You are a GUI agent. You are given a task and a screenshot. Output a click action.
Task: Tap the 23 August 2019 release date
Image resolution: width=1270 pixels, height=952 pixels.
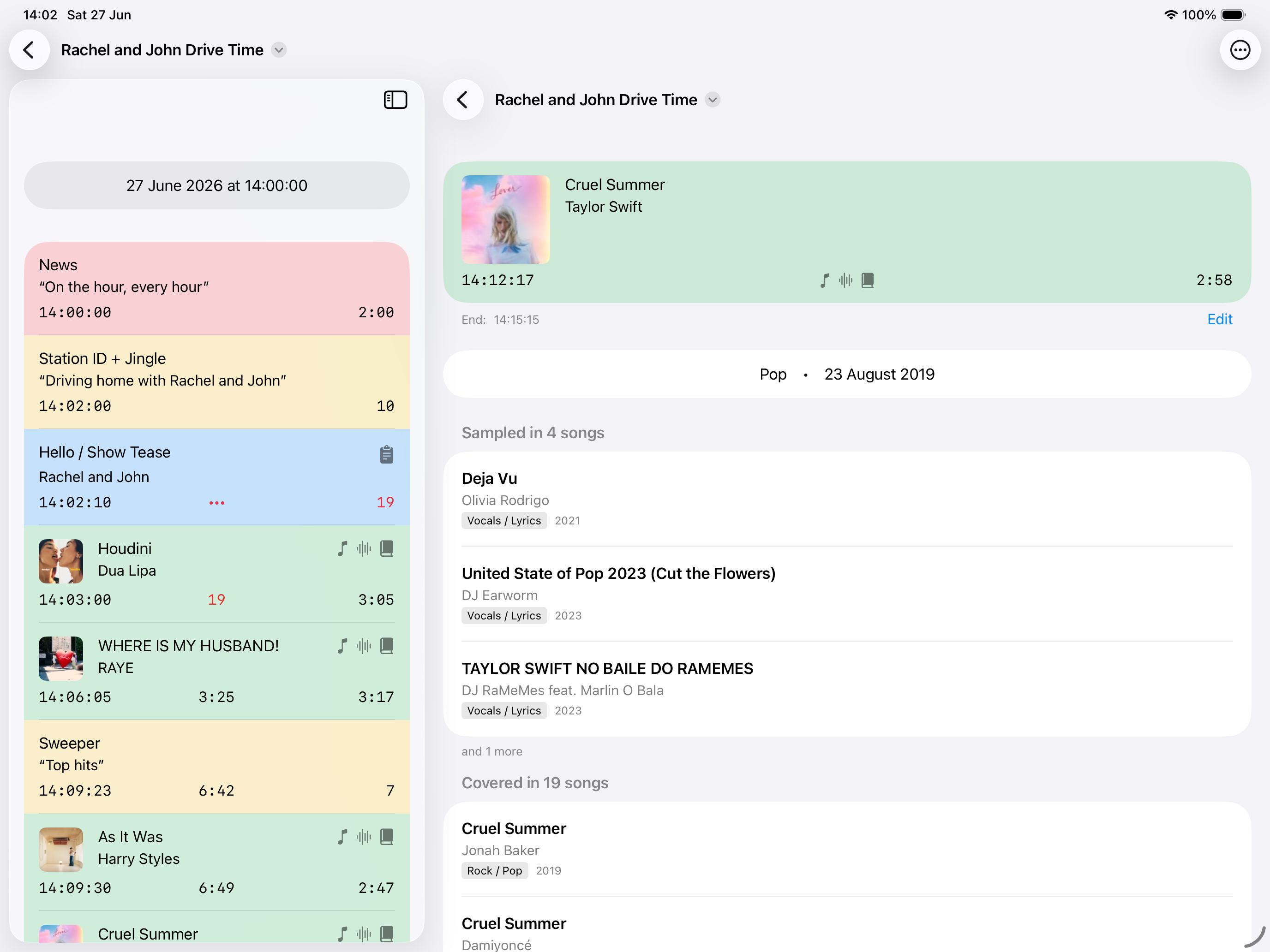point(880,375)
